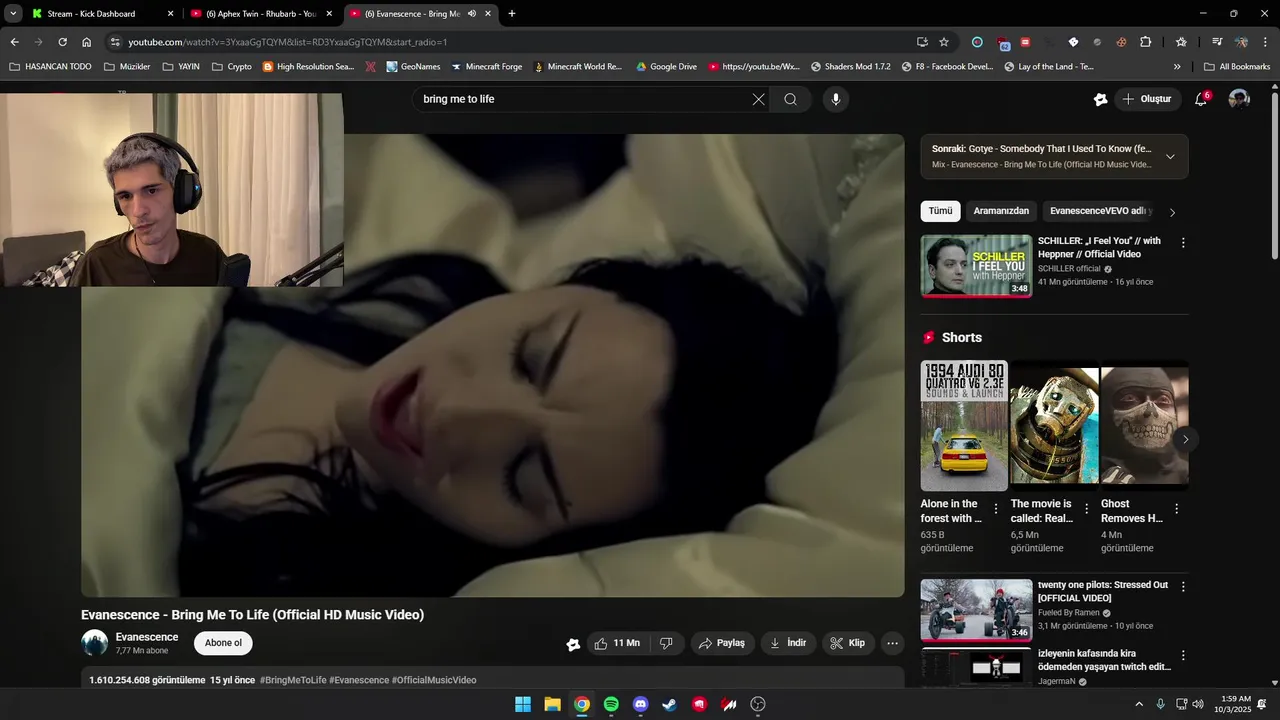Click the Paylaş share button
This screenshot has height=720, width=1280.
721,643
